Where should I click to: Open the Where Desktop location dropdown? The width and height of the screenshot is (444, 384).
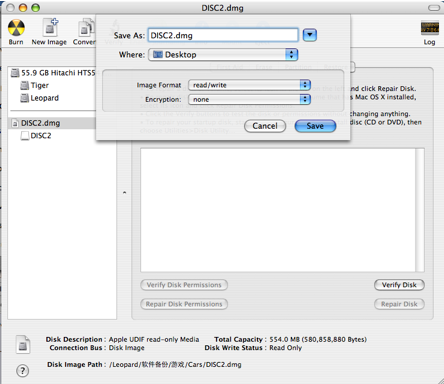click(x=223, y=55)
